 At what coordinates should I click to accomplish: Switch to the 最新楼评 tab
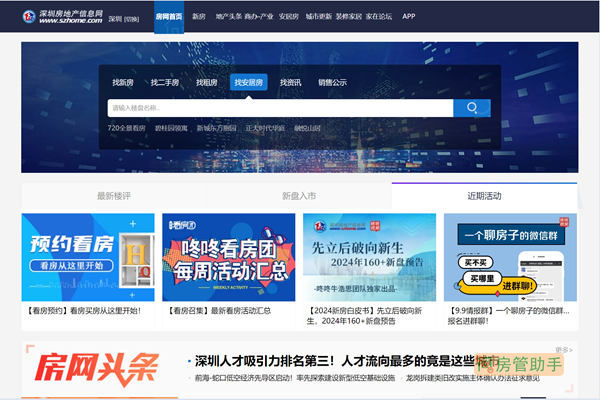tap(114, 196)
